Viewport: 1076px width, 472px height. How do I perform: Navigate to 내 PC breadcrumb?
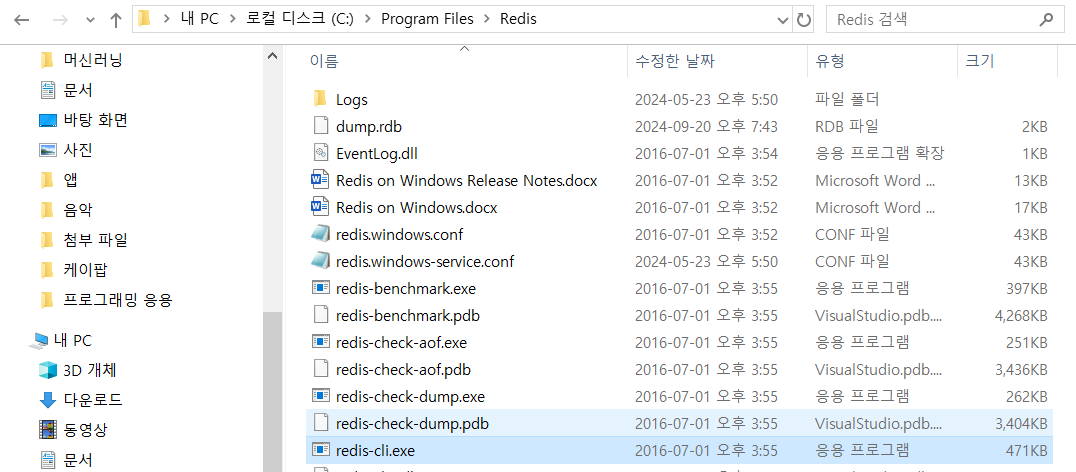[x=200, y=19]
